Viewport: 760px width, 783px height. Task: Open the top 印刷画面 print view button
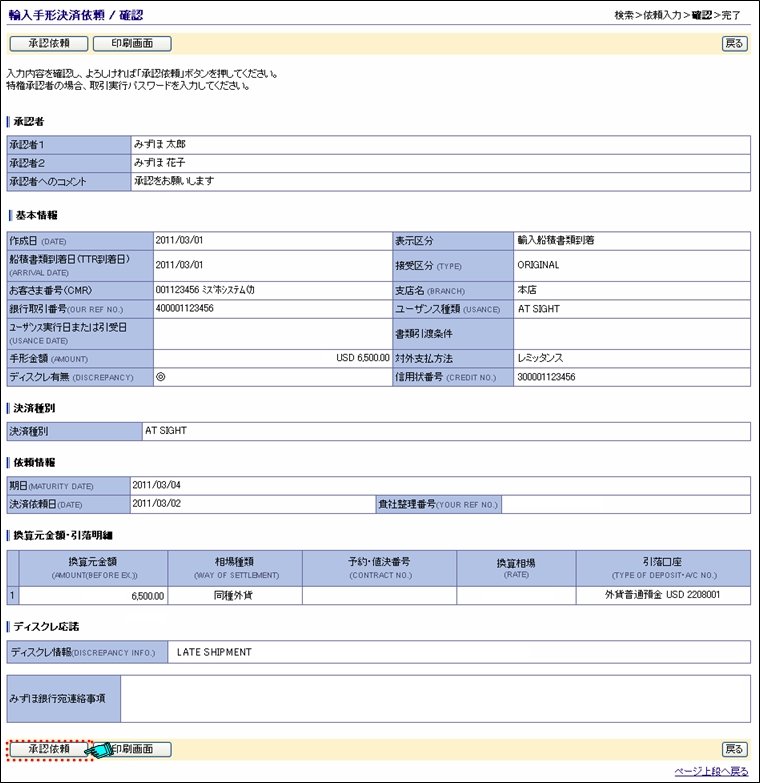[x=132, y=43]
